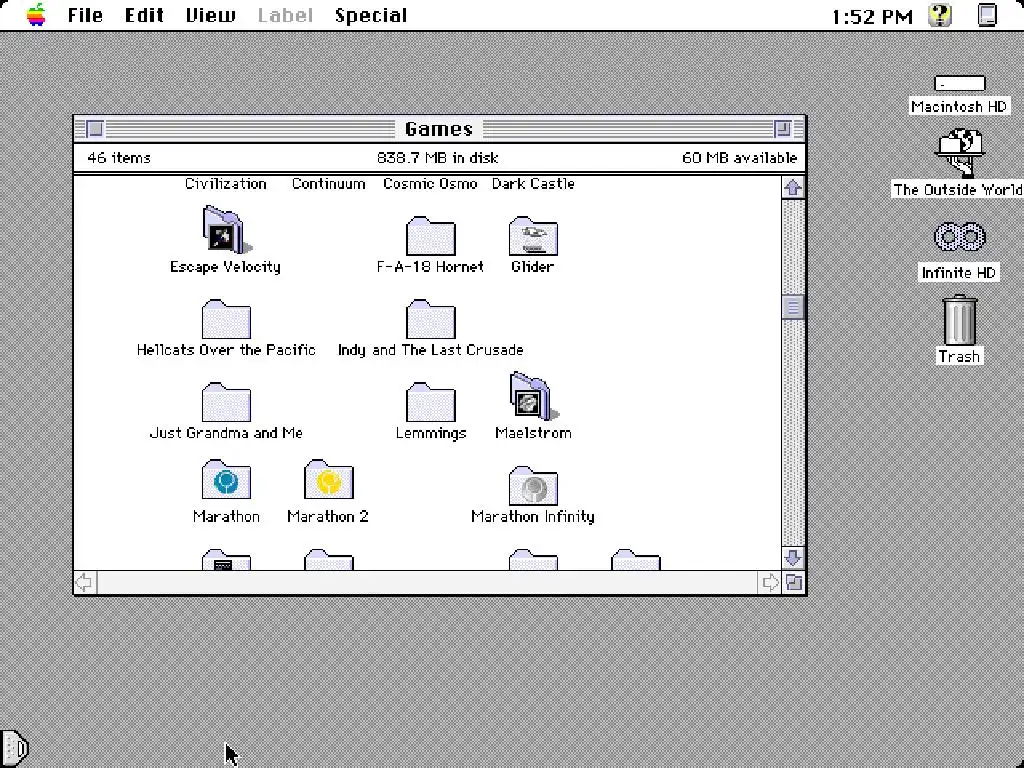Viewport: 1024px width, 768px height.
Task: Click the Glider folder icon
Action: pyautogui.click(x=533, y=236)
